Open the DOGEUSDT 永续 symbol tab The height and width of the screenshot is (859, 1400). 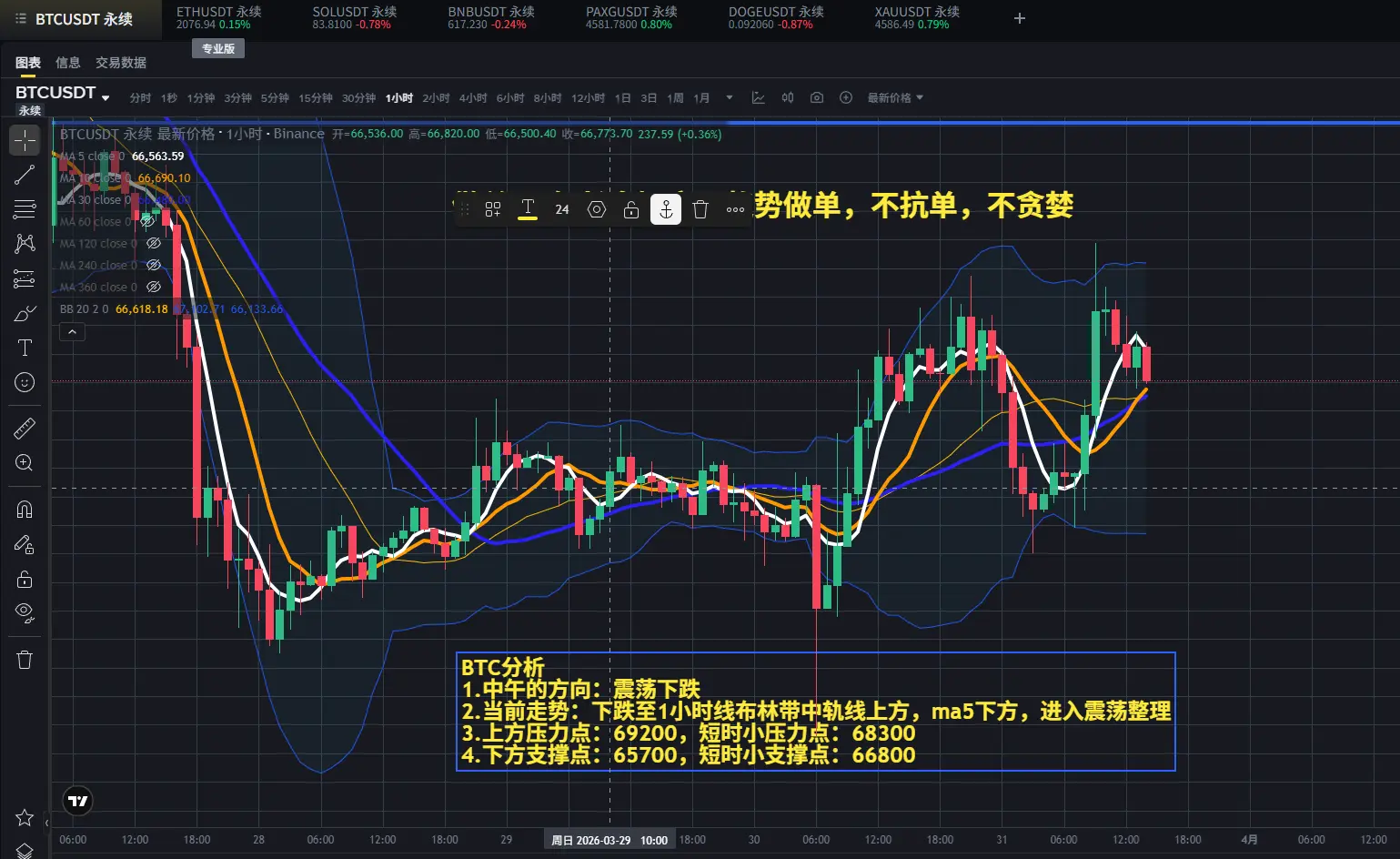coord(776,17)
